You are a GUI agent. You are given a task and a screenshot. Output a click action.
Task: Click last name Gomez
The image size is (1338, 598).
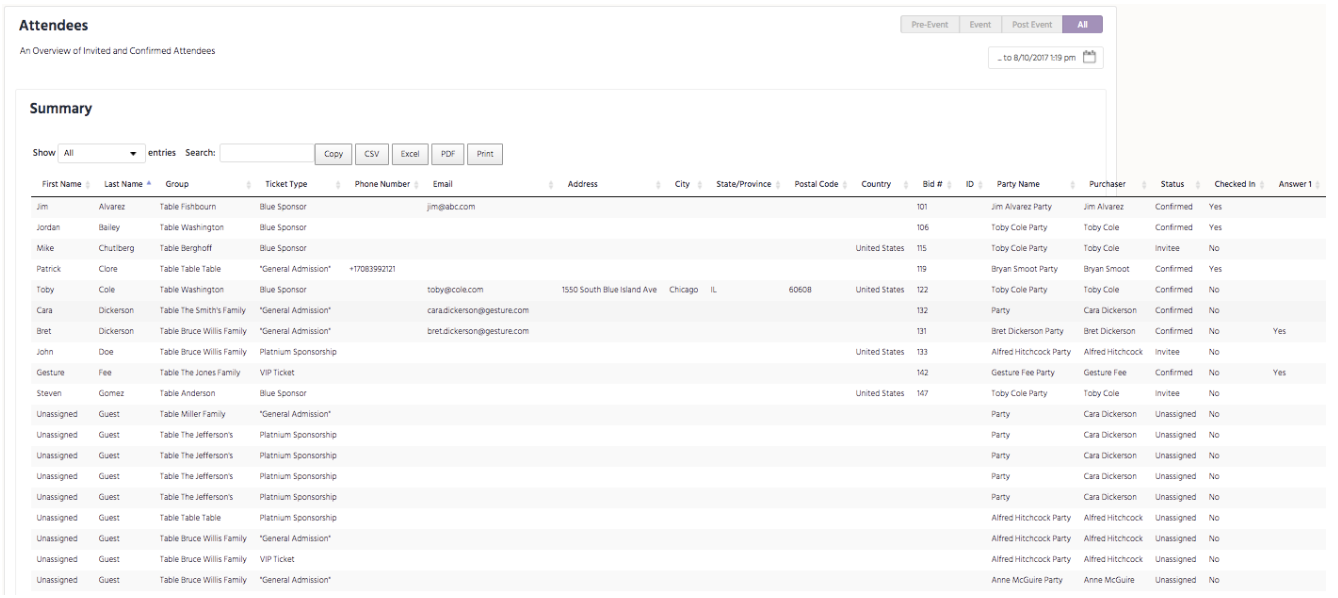pyautogui.click(x=110, y=393)
